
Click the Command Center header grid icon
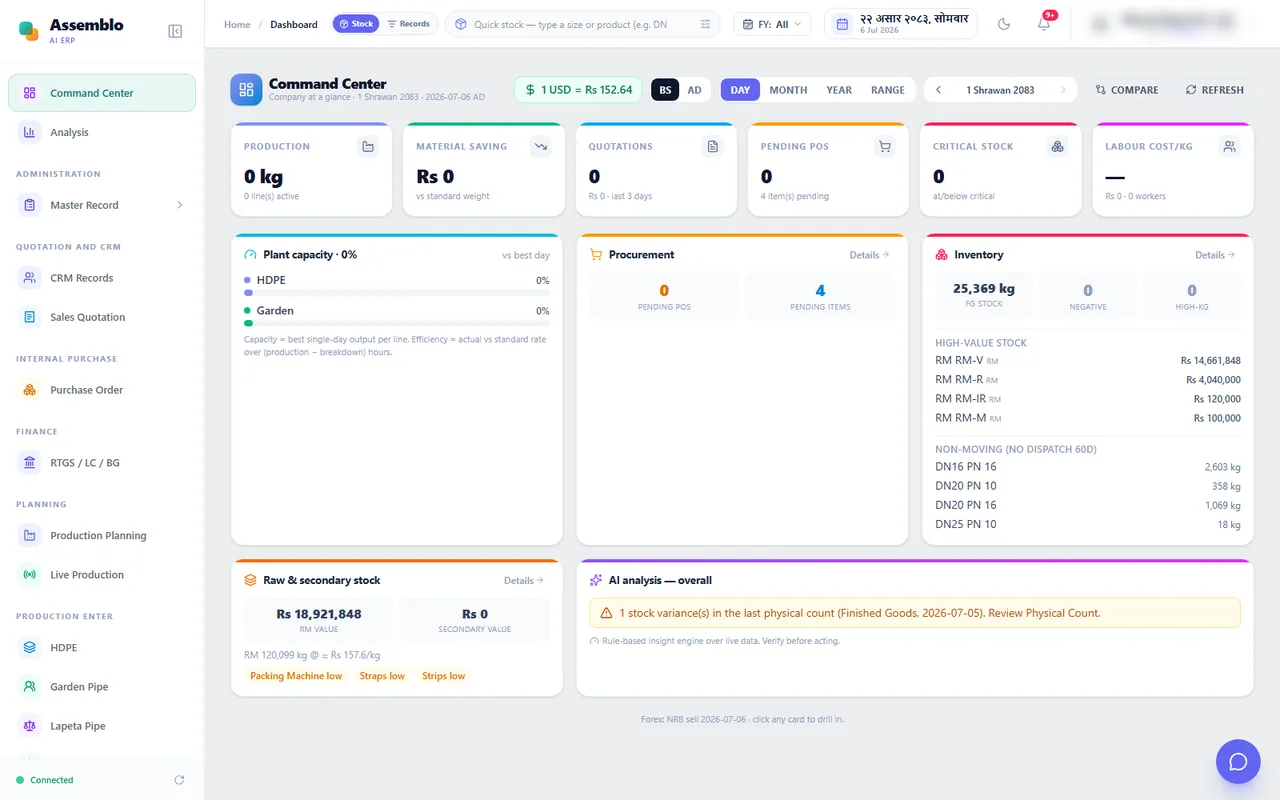pyautogui.click(x=246, y=90)
